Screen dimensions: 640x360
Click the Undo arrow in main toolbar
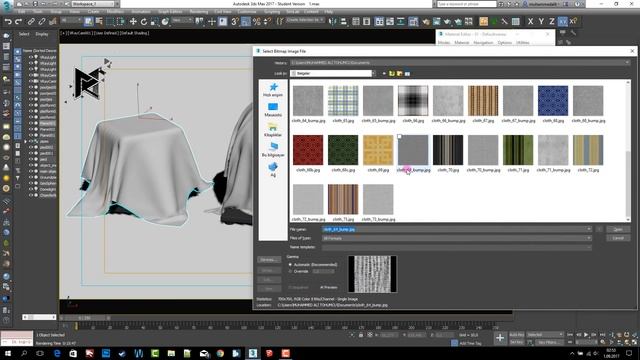coord(8,22)
